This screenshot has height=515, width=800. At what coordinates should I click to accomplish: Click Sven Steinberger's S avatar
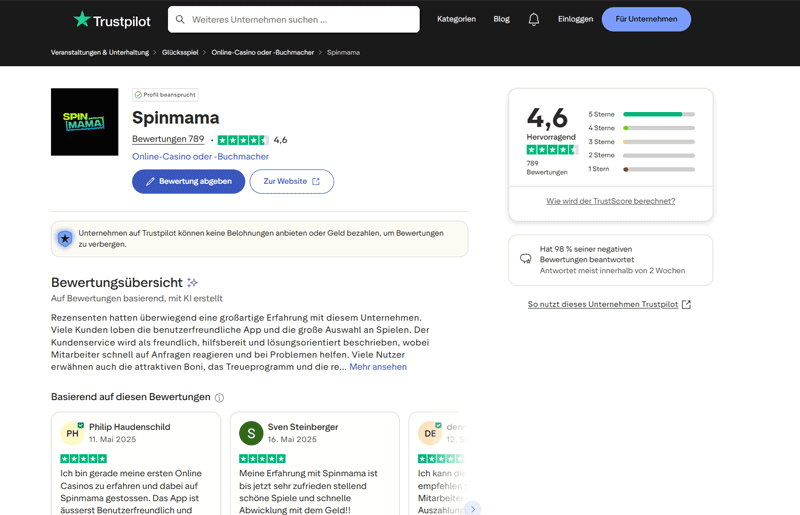pos(251,433)
